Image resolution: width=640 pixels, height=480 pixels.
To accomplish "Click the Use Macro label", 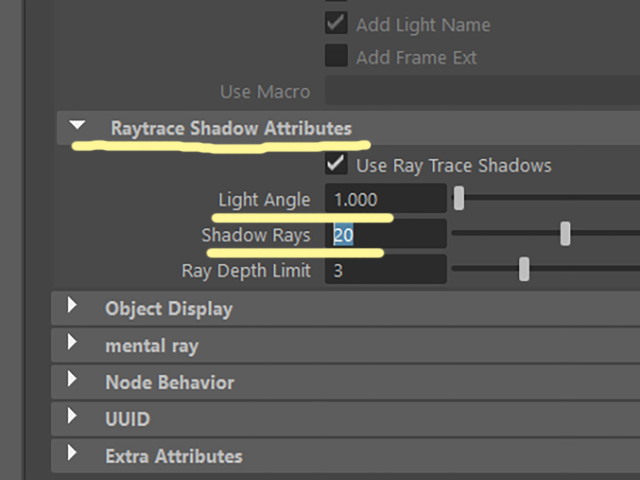I will pos(265,91).
